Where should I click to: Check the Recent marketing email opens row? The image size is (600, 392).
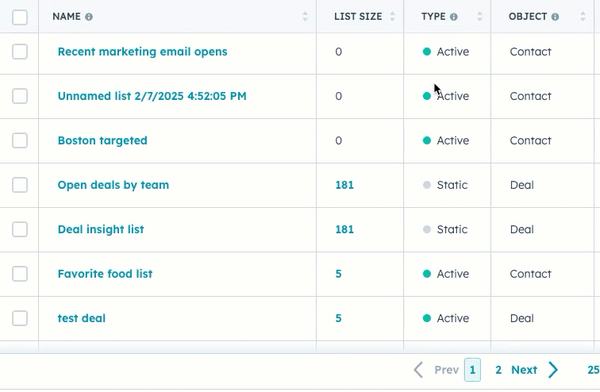tap(20, 52)
